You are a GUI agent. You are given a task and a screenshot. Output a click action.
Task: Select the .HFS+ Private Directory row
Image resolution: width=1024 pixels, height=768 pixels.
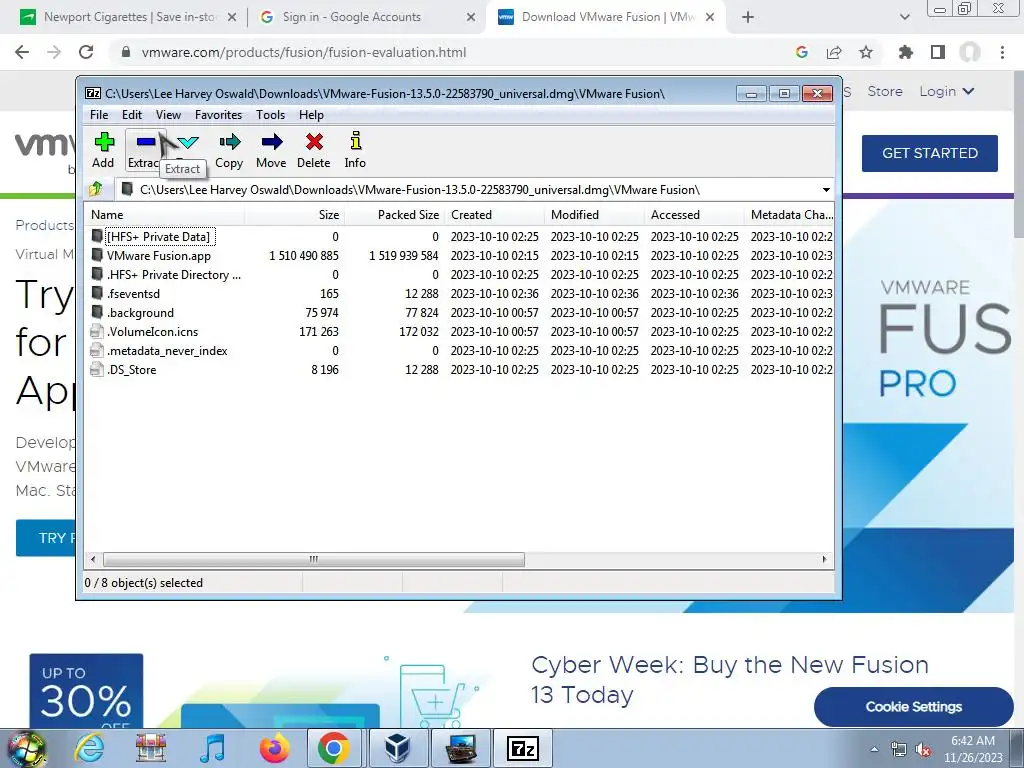[x=174, y=275]
